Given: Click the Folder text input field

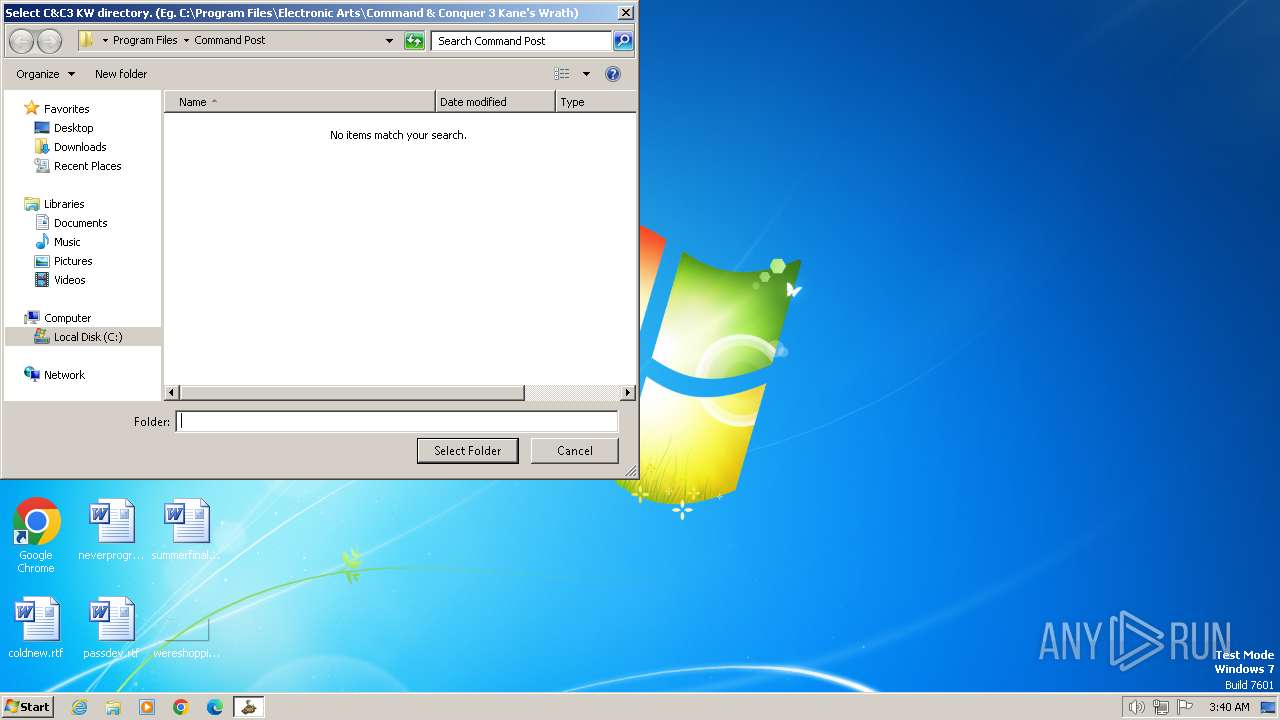Looking at the screenshot, I should 397,422.
